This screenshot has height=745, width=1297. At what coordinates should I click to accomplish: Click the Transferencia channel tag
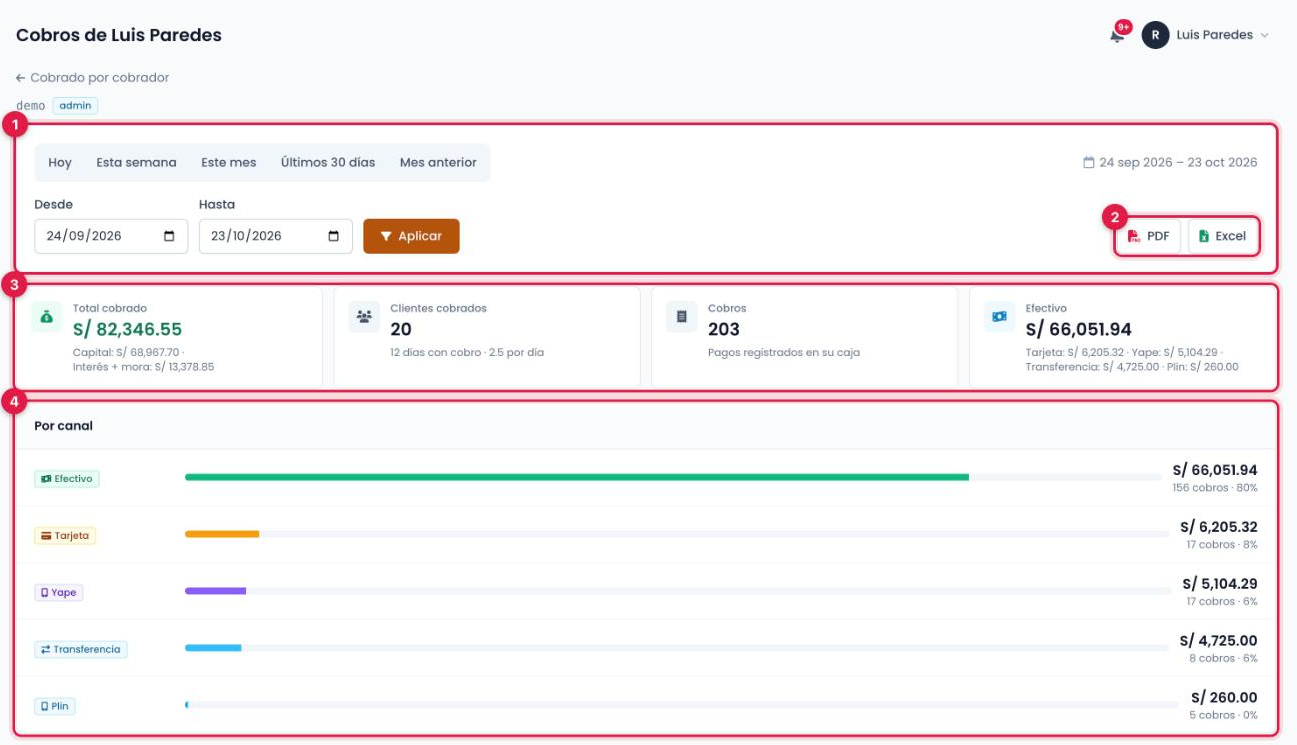[81, 650]
